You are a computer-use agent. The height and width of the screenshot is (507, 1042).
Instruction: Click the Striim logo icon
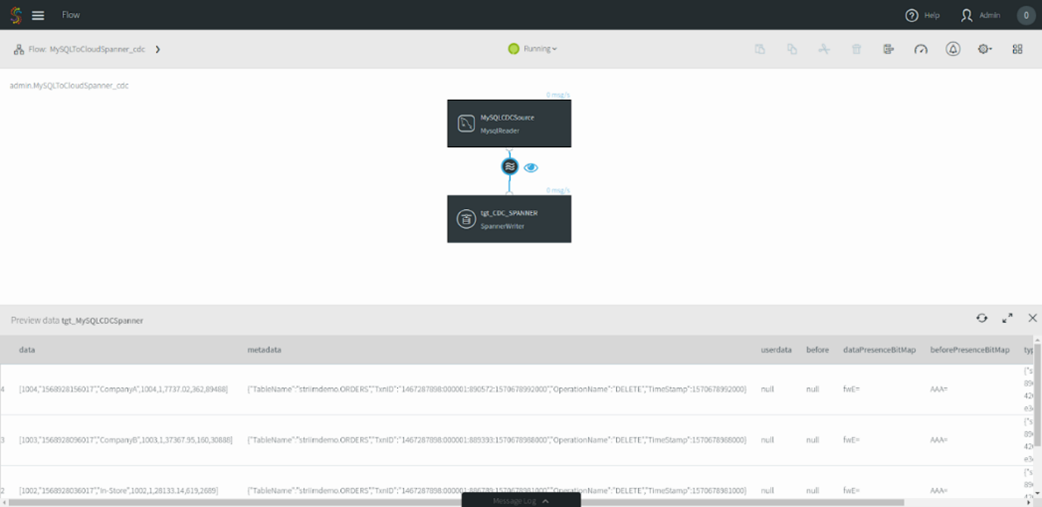[16, 15]
